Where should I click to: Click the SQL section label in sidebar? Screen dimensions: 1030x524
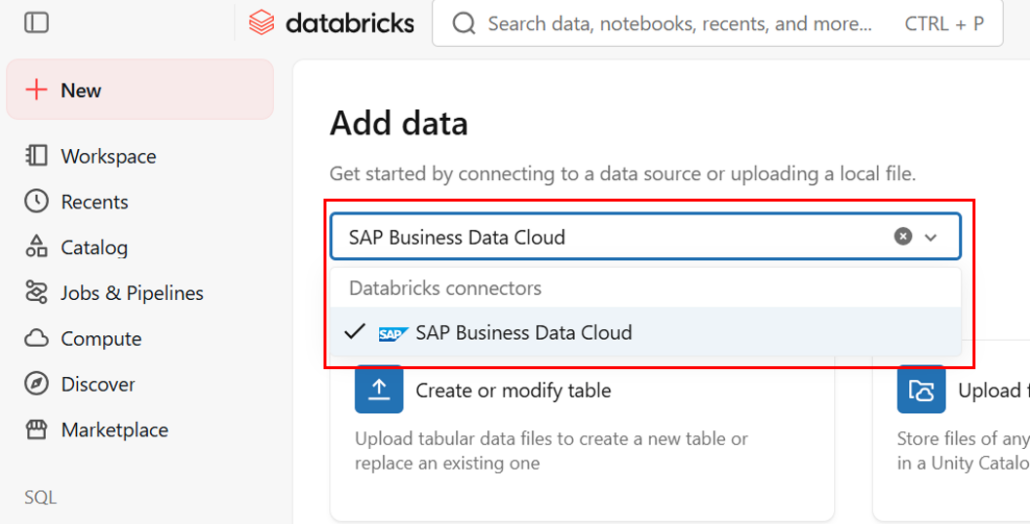[x=41, y=498]
